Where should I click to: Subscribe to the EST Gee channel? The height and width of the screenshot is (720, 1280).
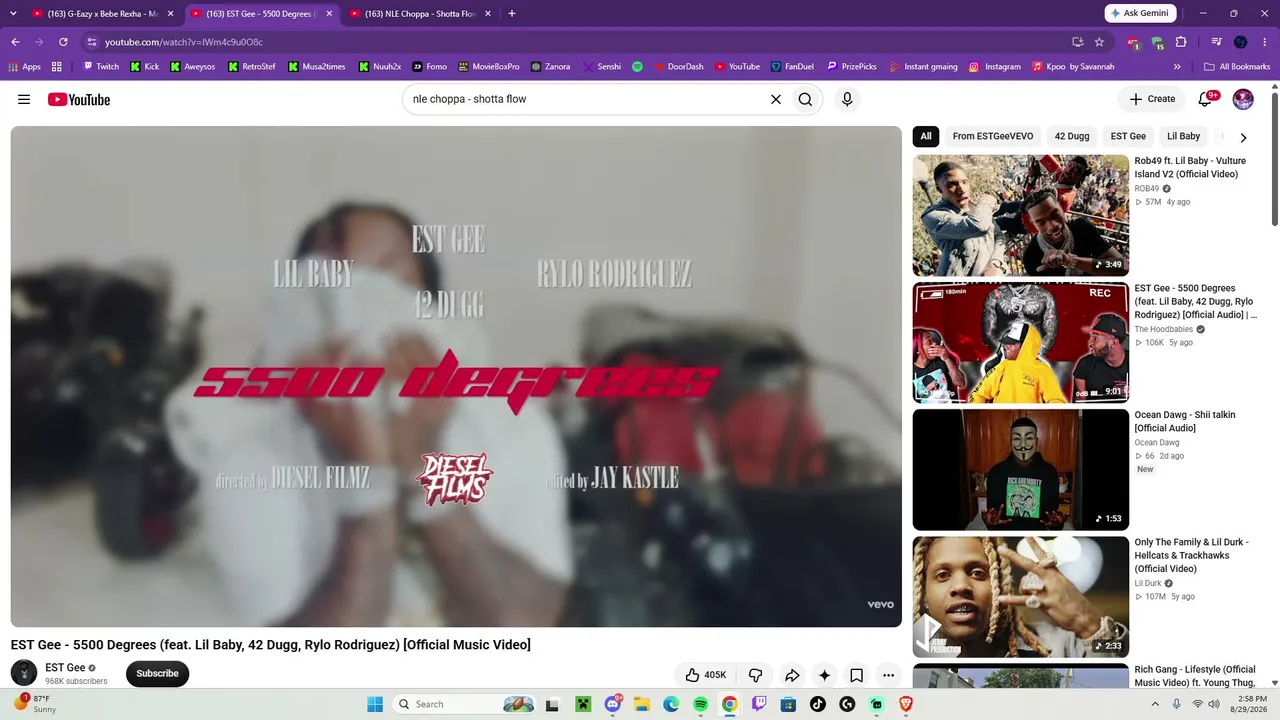click(x=157, y=673)
